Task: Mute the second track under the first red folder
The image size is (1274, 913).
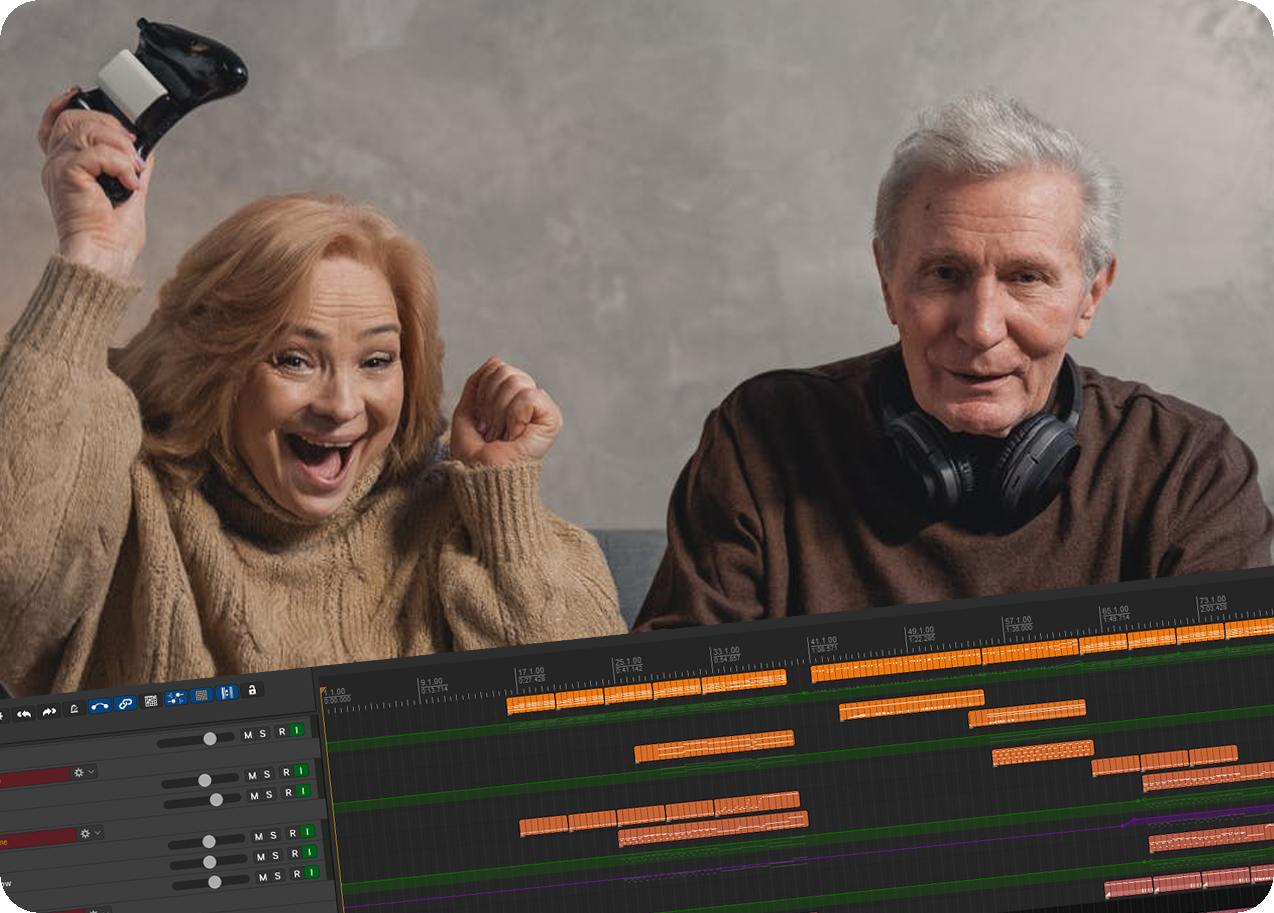Action: click(x=254, y=796)
